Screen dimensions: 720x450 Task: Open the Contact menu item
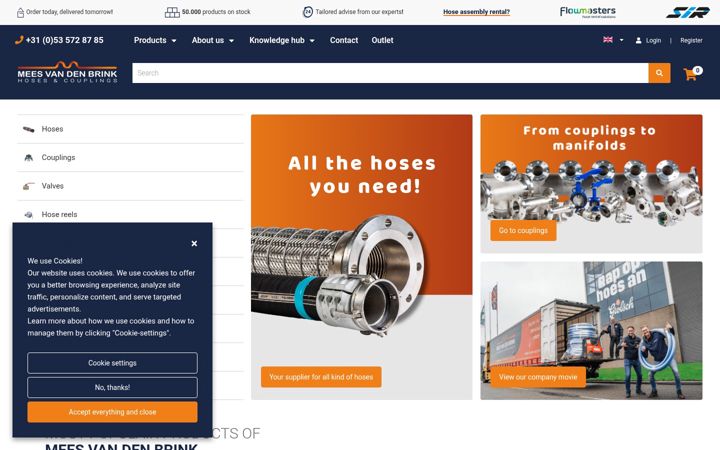(x=343, y=40)
